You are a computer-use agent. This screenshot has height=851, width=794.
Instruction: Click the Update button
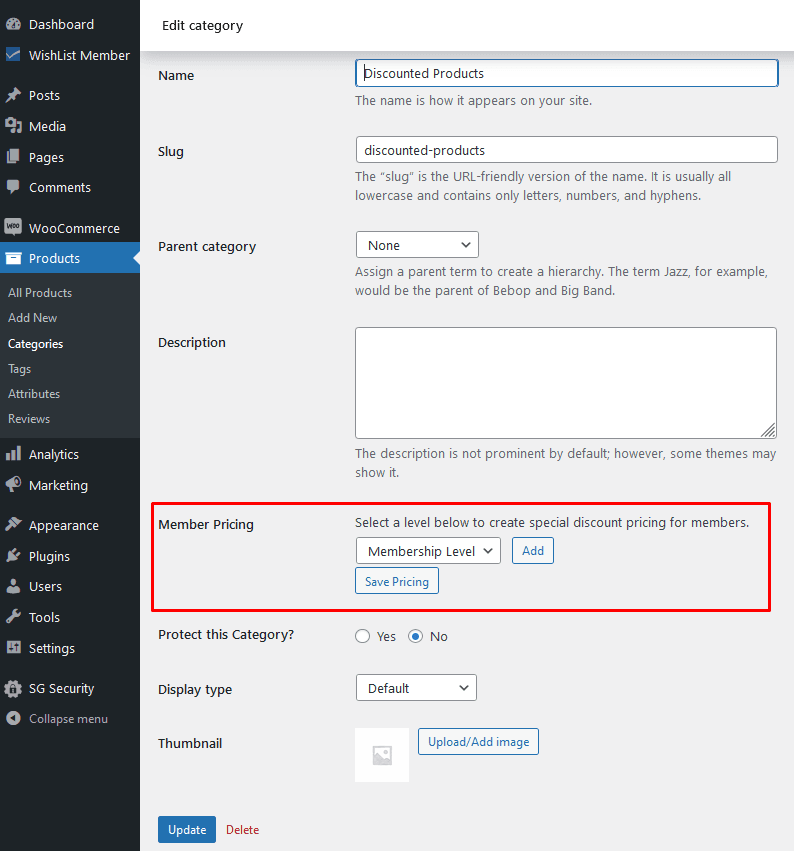pos(187,829)
